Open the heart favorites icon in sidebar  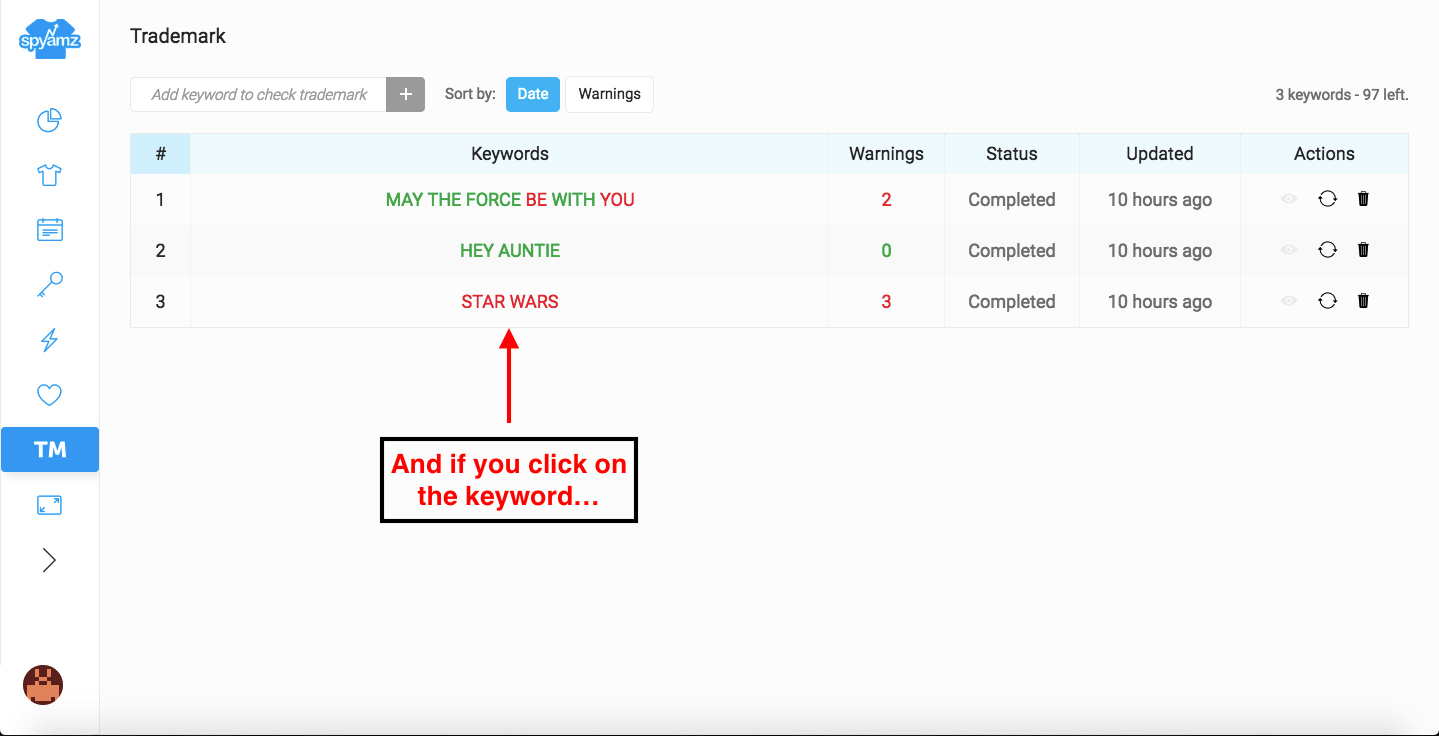(49, 395)
